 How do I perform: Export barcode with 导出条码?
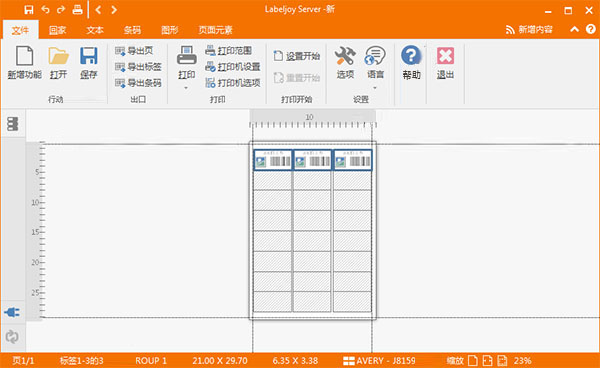pyautogui.click(x=138, y=83)
